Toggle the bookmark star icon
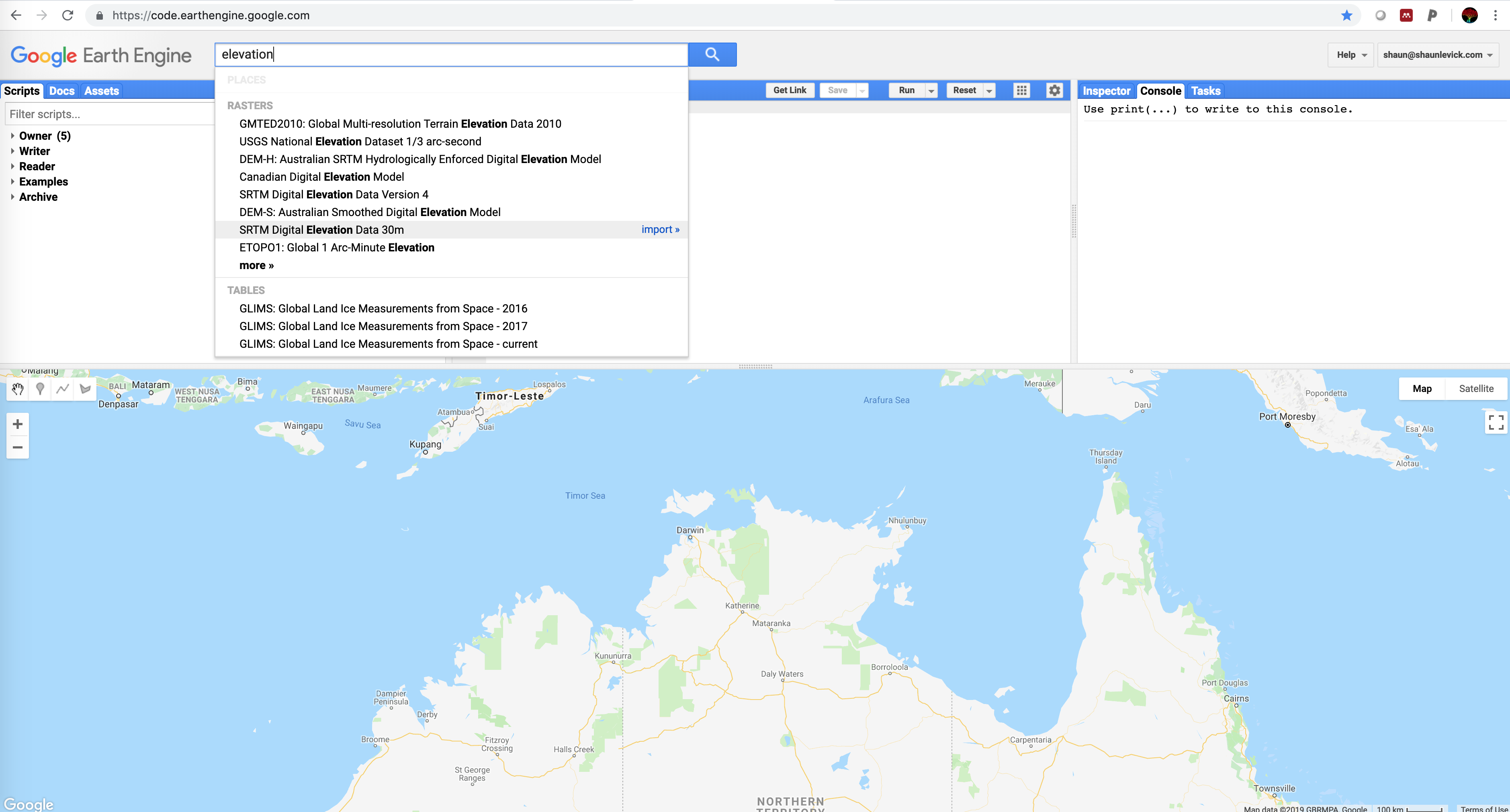The width and height of the screenshot is (1510, 812). (x=1346, y=15)
